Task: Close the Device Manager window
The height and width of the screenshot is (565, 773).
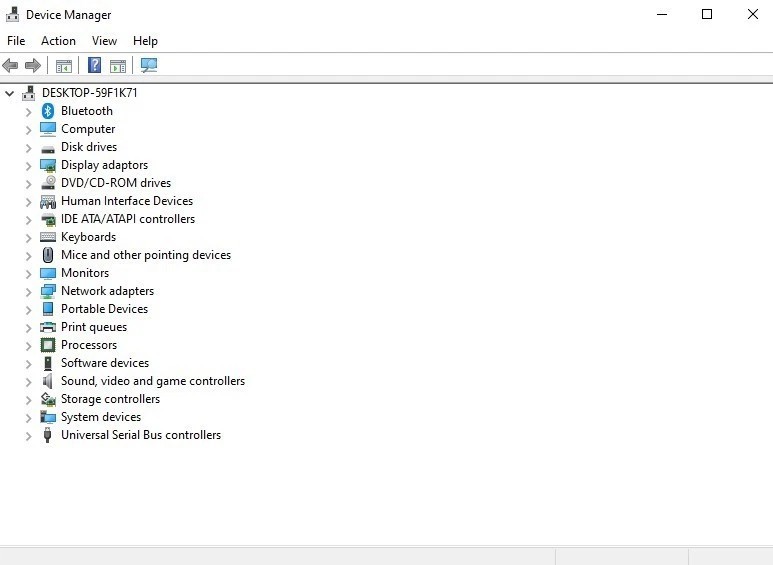Action: pos(752,14)
